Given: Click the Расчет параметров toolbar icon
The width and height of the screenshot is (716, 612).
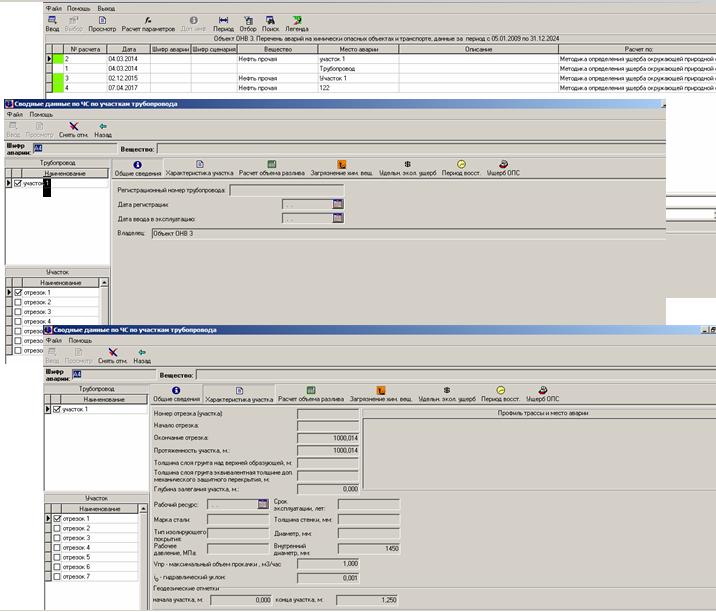Looking at the screenshot, I should (148, 24).
